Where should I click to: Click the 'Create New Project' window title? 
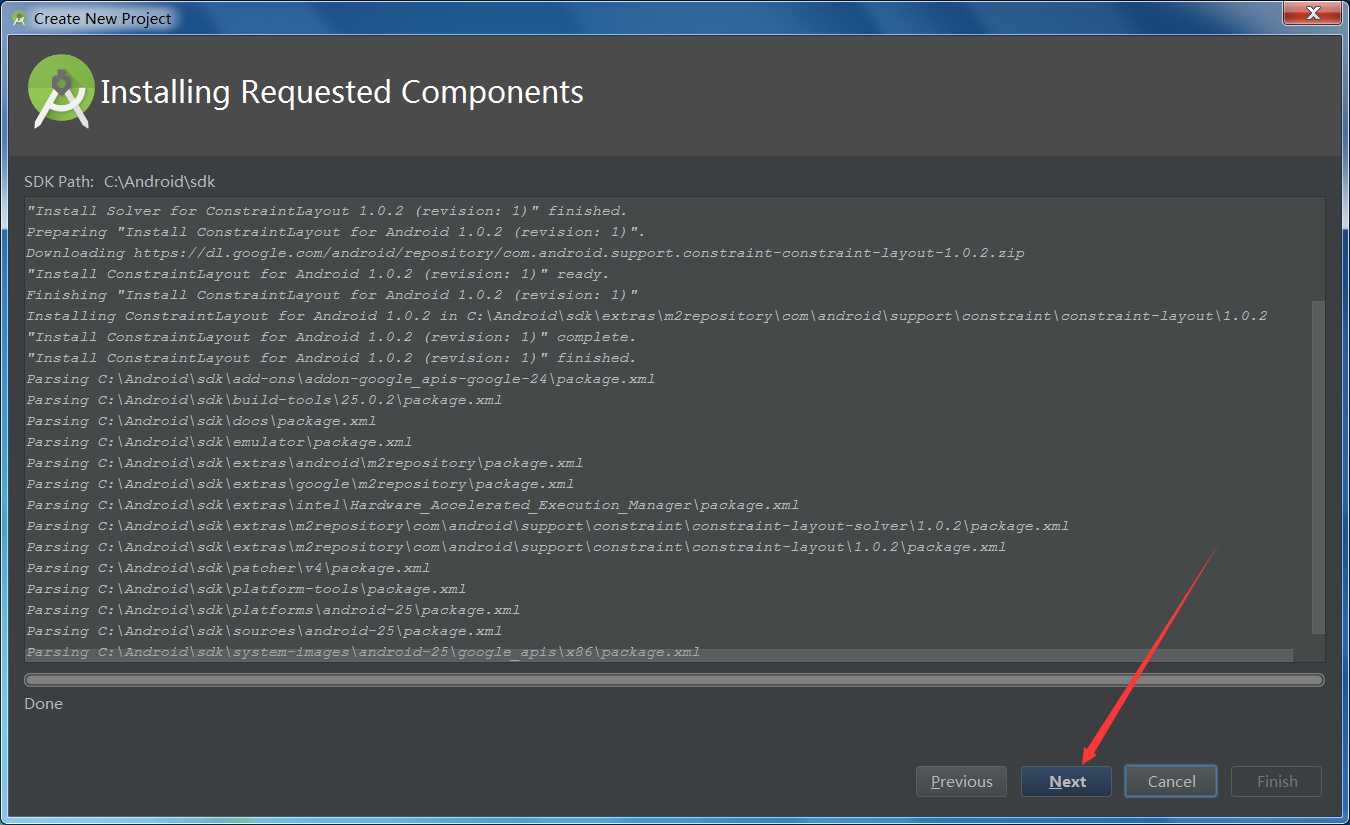(103, 18)
